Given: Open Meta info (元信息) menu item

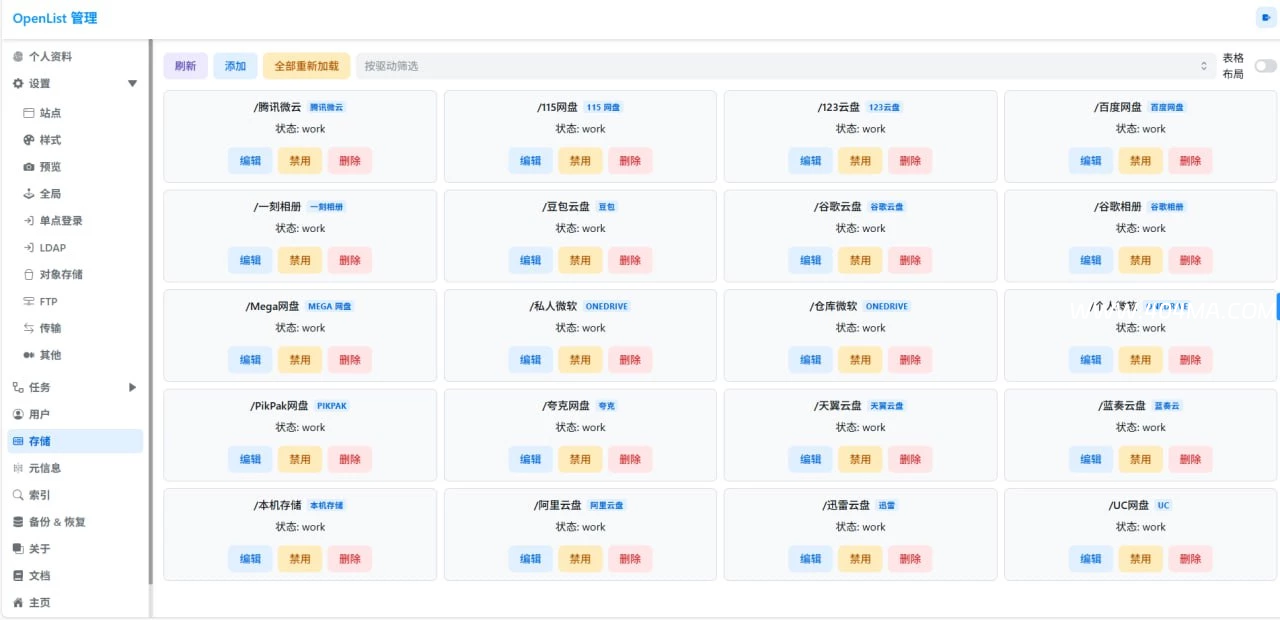Looking at the screenshot, I should click(x=75, y=468).
